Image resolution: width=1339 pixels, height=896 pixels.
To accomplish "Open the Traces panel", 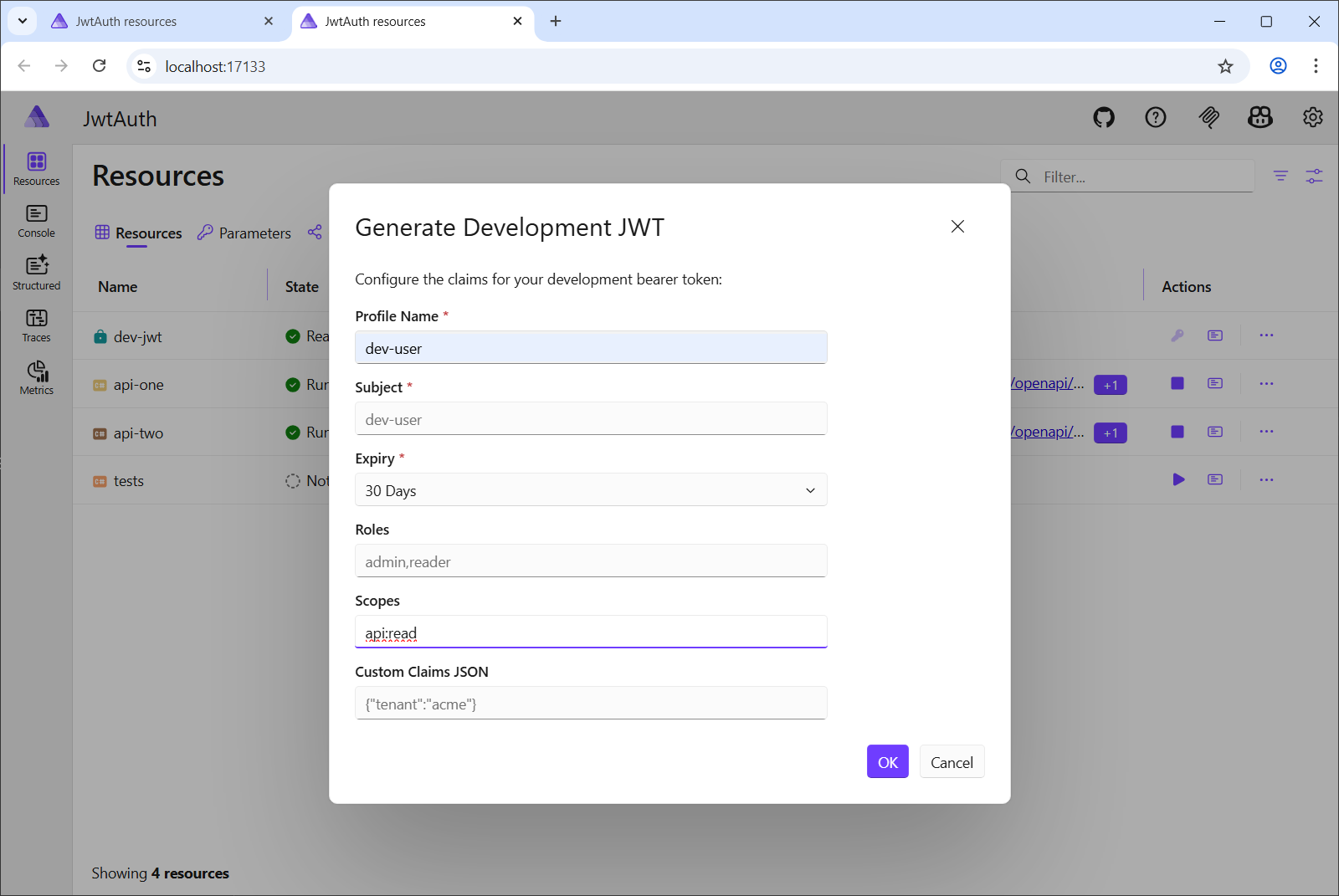I will (35, 325).
